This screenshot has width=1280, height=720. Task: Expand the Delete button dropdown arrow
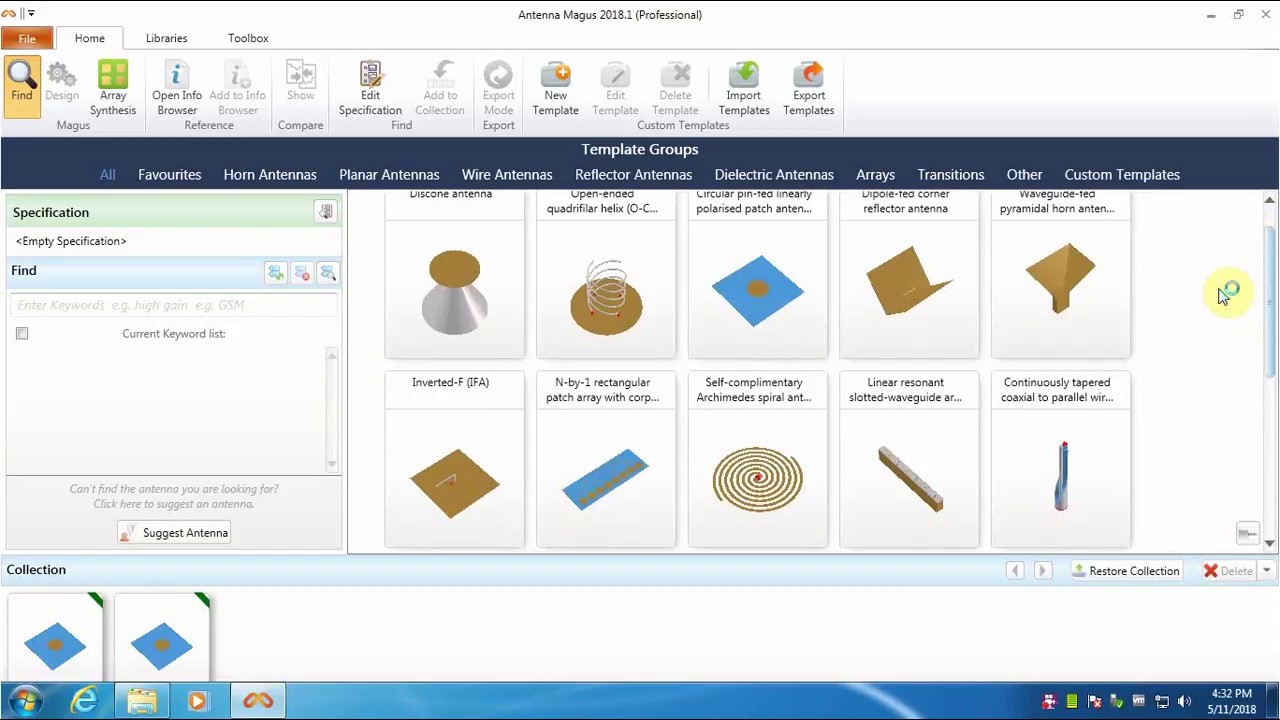(x=1266, y=571)
